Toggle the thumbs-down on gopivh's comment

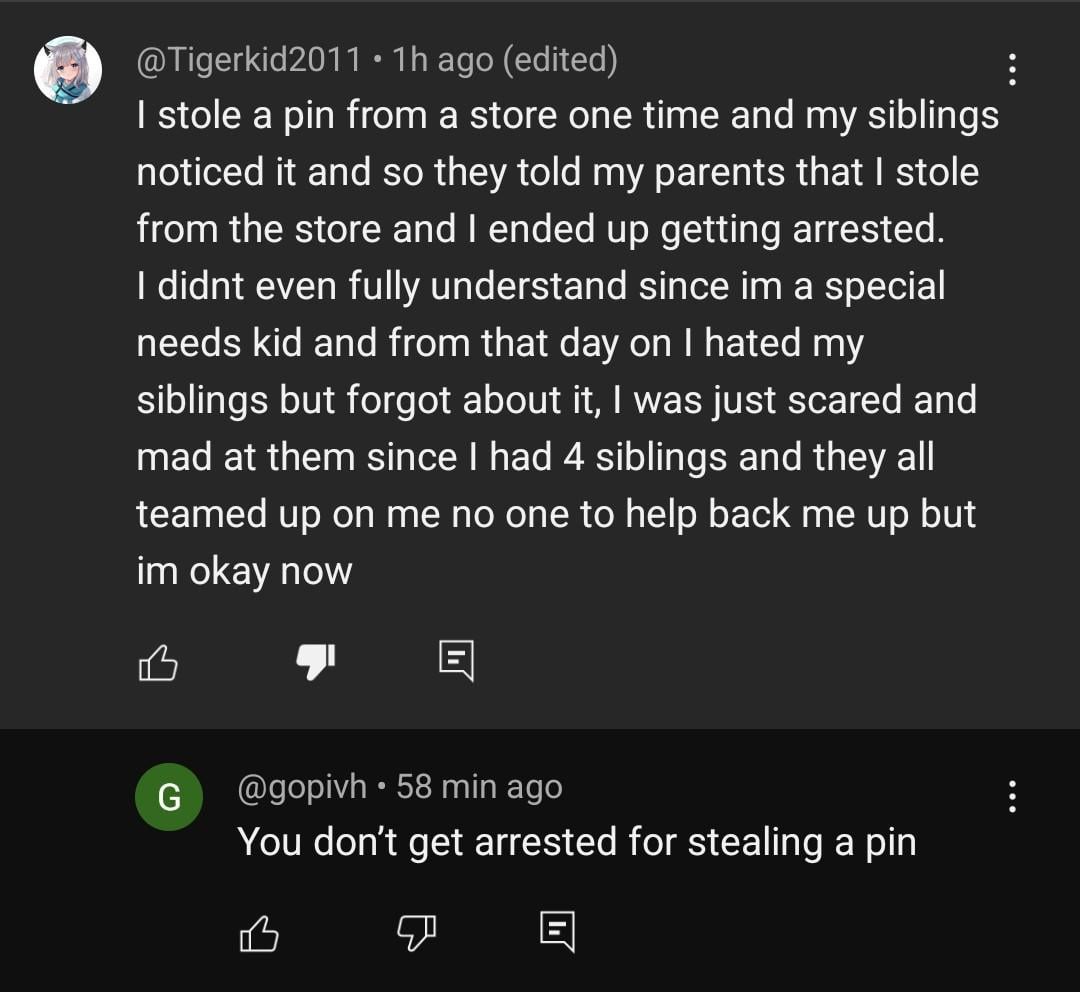point(416,931)
